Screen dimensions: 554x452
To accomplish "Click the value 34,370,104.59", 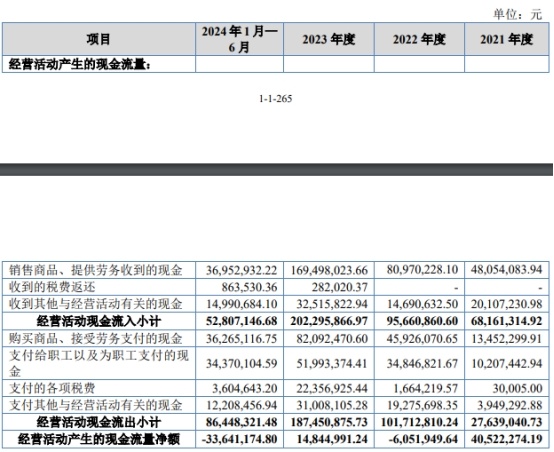I will [242, 364].
